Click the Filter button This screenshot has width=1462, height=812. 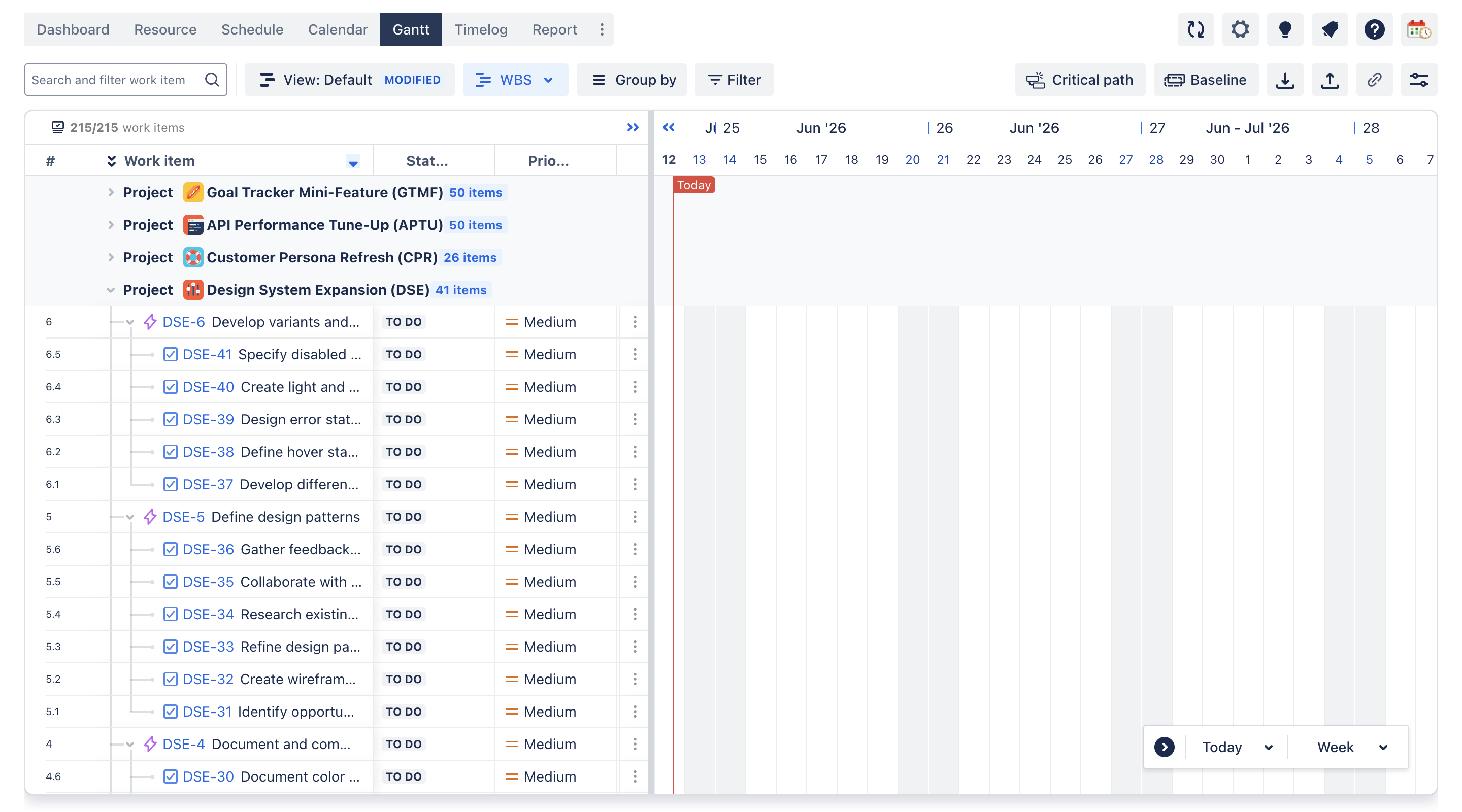[x=734, y=80]
